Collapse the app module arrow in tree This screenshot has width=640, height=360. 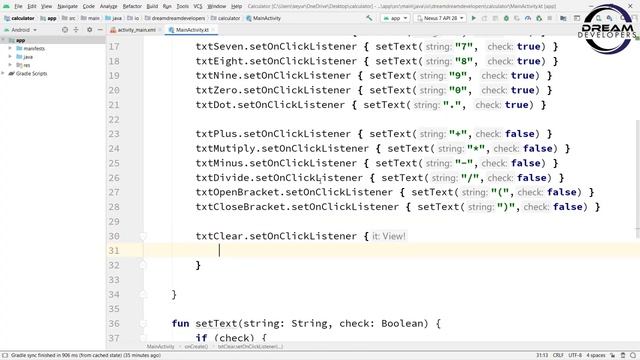pos(3,40)
